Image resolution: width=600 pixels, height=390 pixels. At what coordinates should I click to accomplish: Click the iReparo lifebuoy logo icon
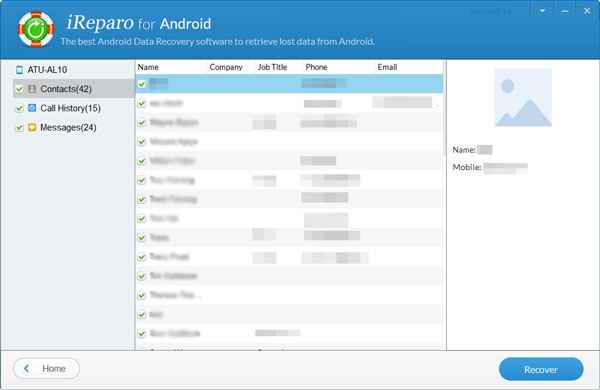pos(36,29)
